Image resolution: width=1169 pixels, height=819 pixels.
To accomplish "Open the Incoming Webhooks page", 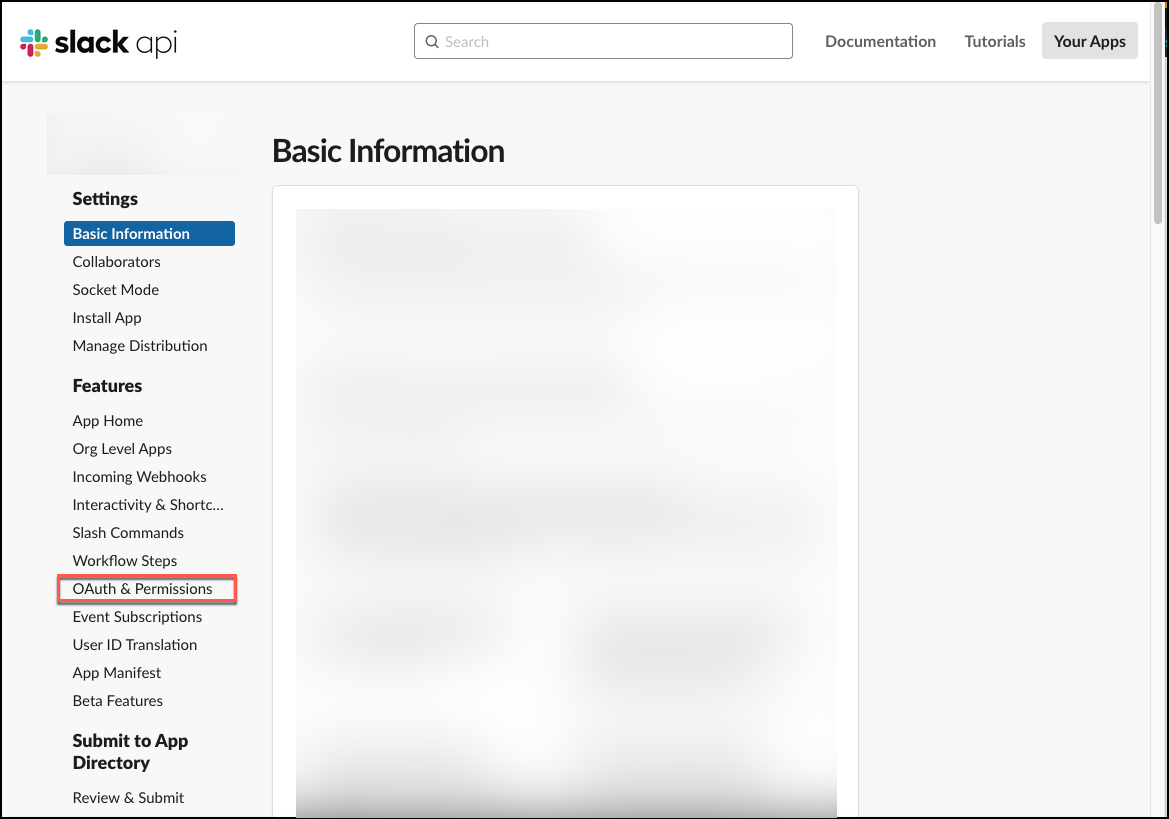I will tap(139, 476).
